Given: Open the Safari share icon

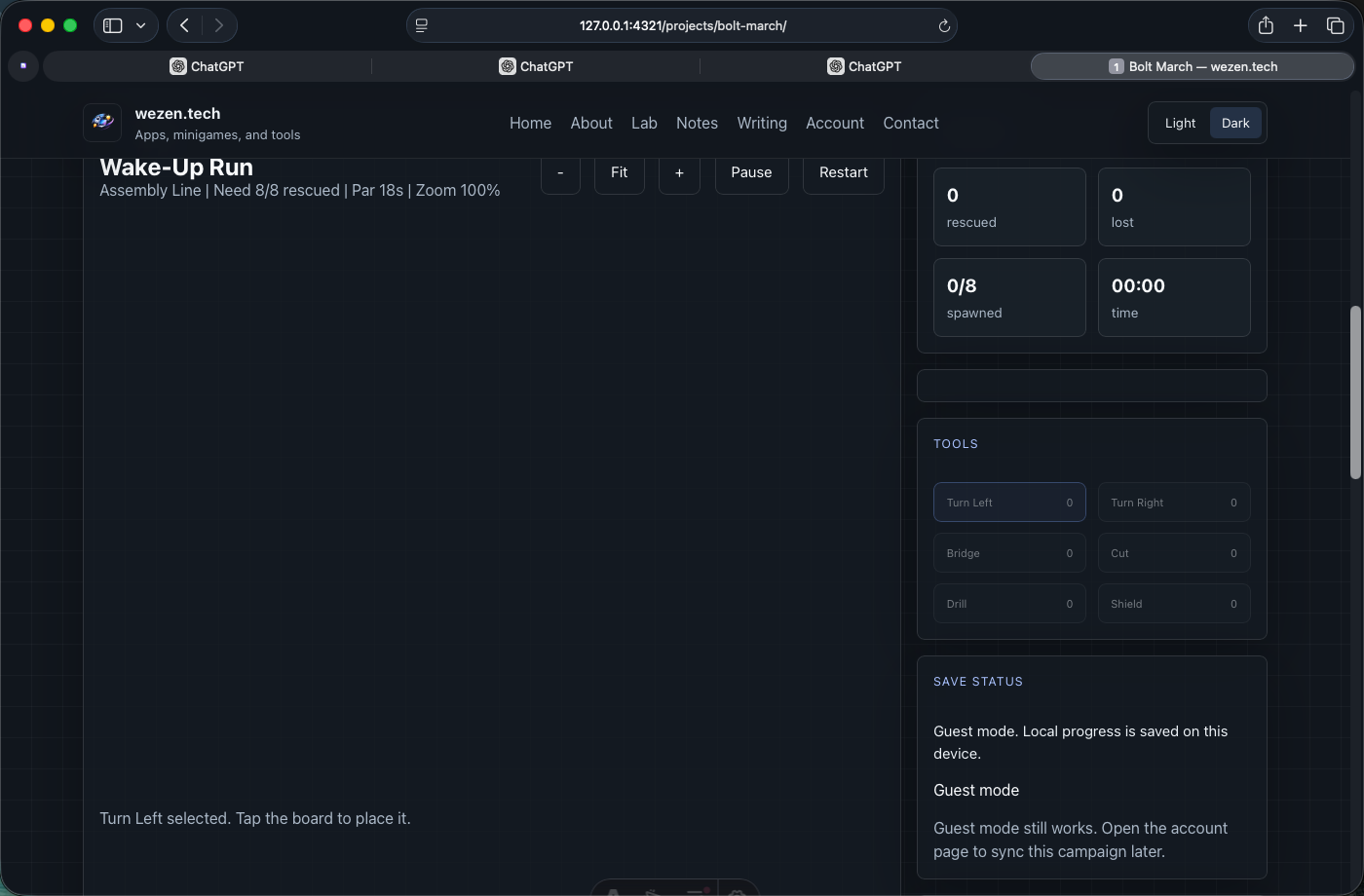Looking at the screenshot, I should (1266, 25).
